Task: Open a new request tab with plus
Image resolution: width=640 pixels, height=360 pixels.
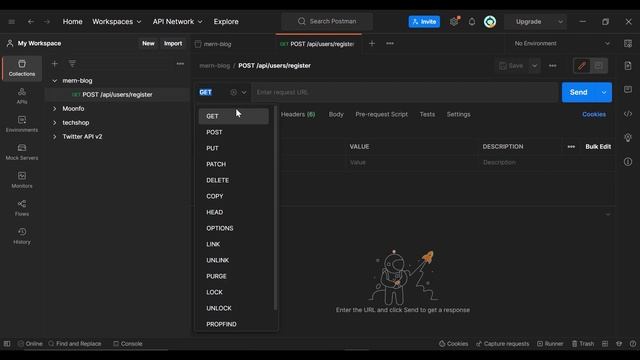Action: tap(372, 43)
